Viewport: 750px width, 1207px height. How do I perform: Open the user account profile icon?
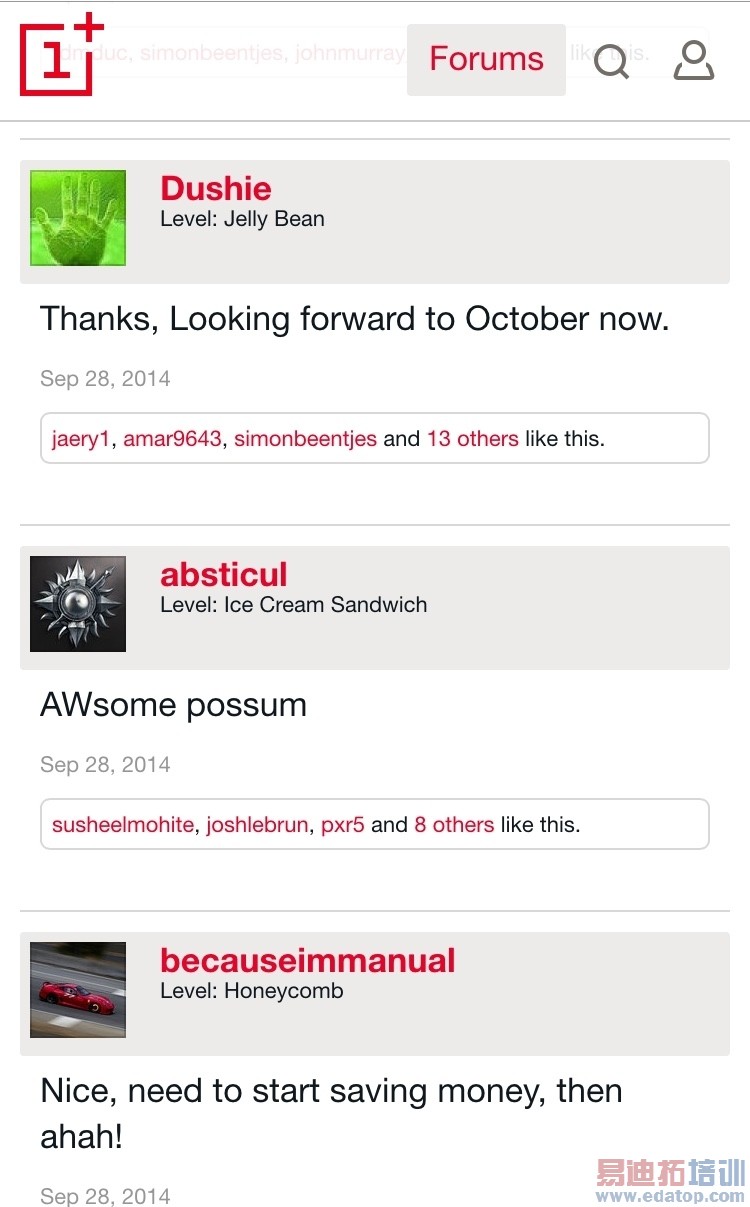693,60
